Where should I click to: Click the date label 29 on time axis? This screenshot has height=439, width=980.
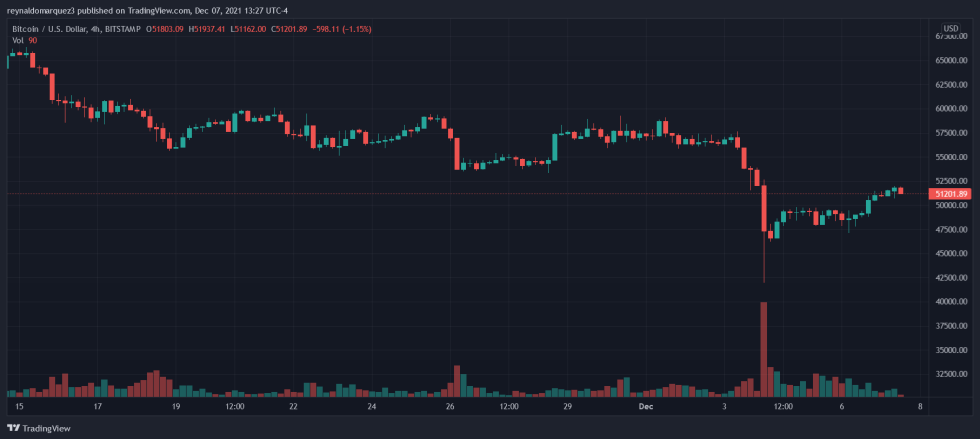[x=568, y=406]
